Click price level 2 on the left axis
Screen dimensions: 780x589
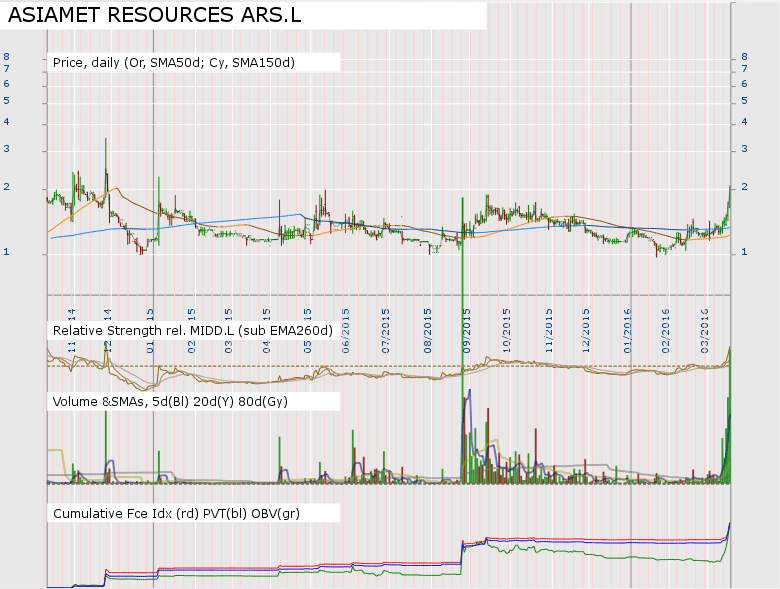coord(6,188)
